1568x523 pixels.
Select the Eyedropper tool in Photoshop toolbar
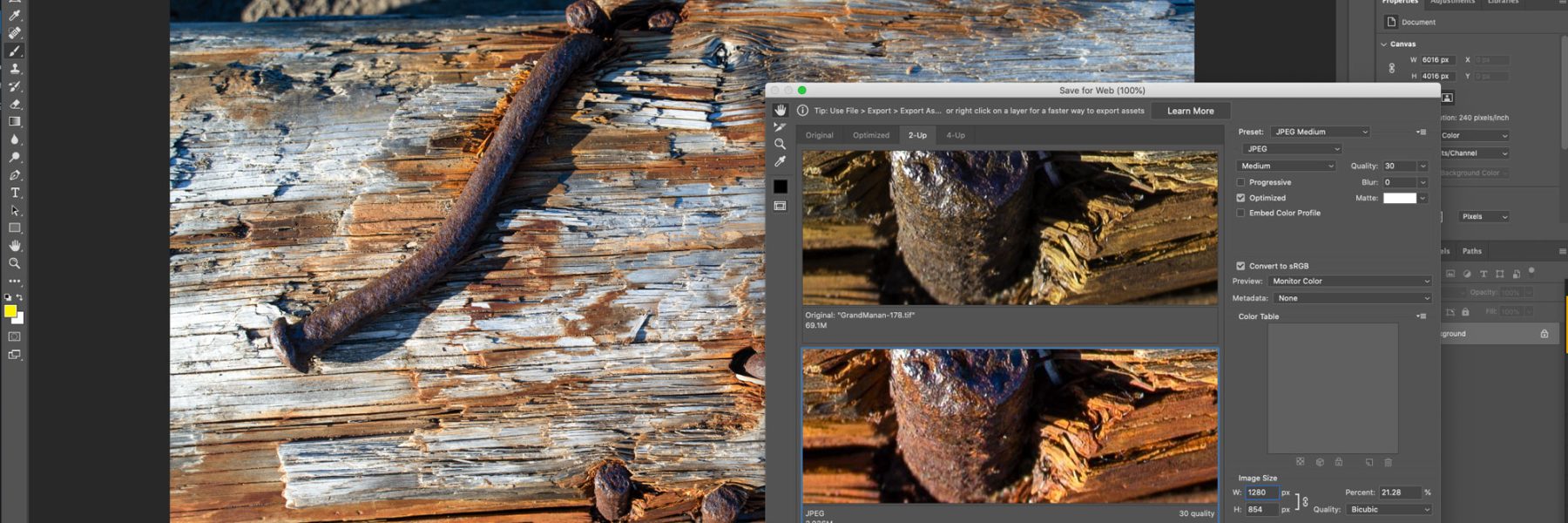pyautogui.click(x=15, y=15)
